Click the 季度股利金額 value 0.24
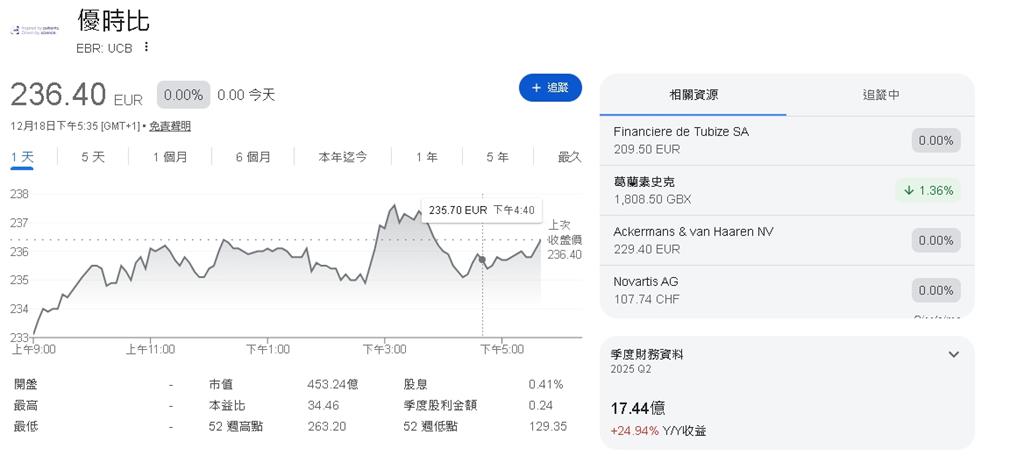The width and height of the screenshot is (1024, 463). point(541,406)
